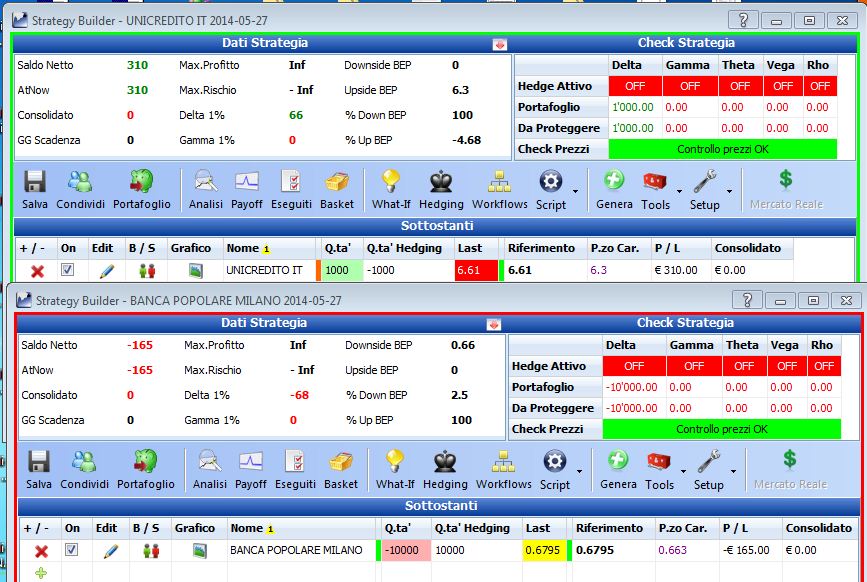Expand Tools dropdown arrow in BANCA POPOLARE toolbar
The image size is (867, 582).
click(683, 471)
